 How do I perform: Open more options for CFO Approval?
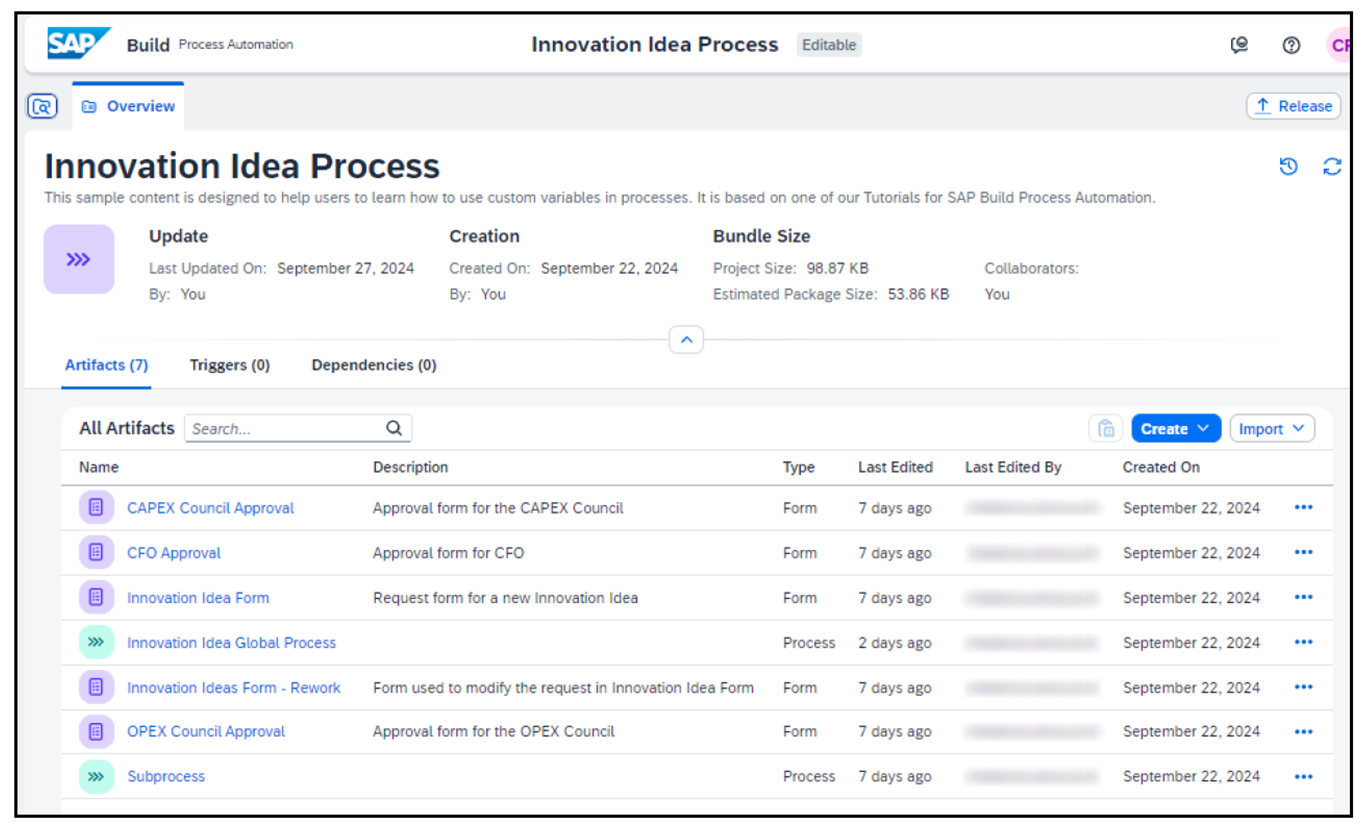pos(1303,552)
